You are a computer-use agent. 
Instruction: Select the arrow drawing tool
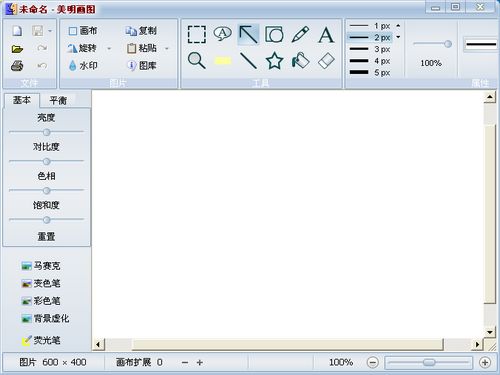[x=248, y=34]
